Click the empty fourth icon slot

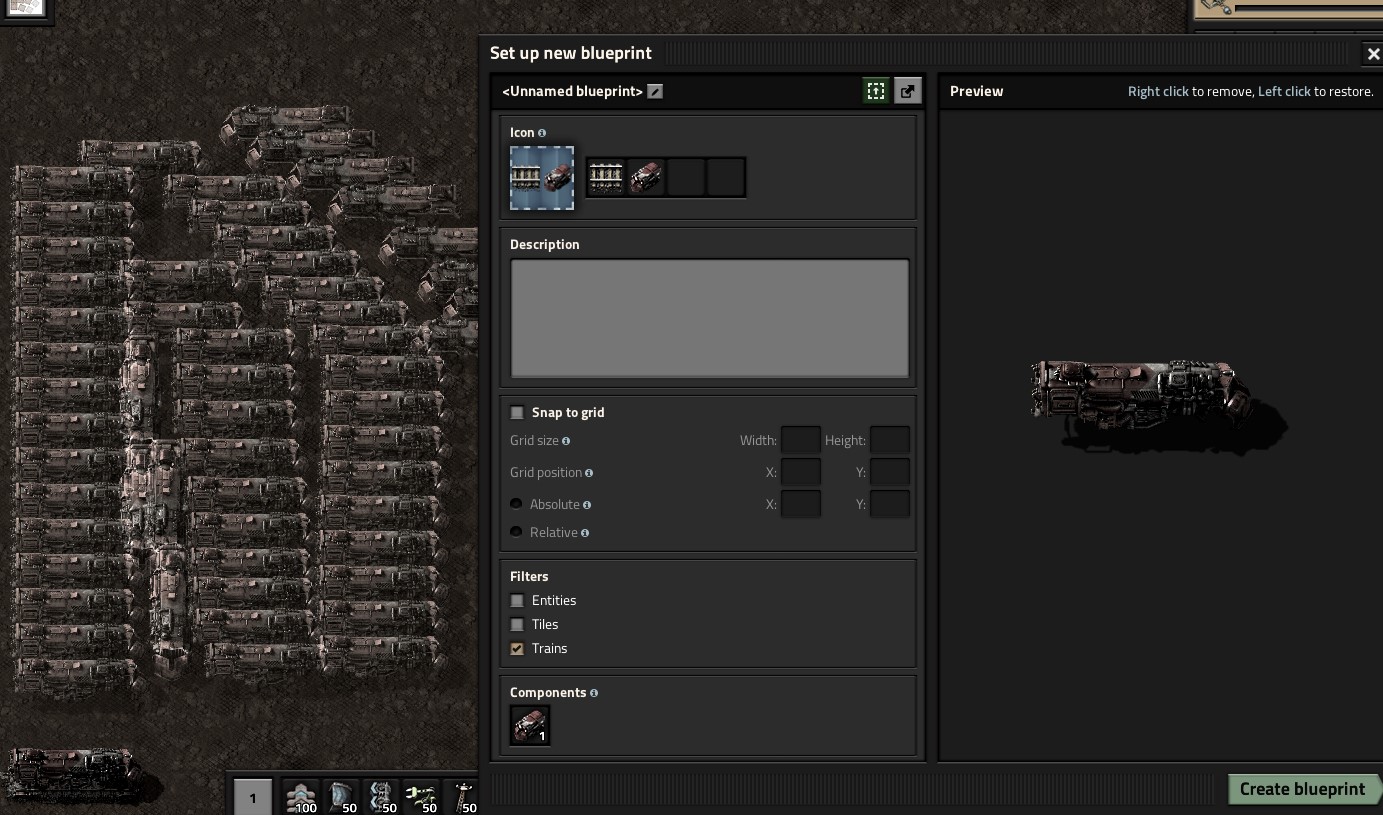tap(726, 178)
